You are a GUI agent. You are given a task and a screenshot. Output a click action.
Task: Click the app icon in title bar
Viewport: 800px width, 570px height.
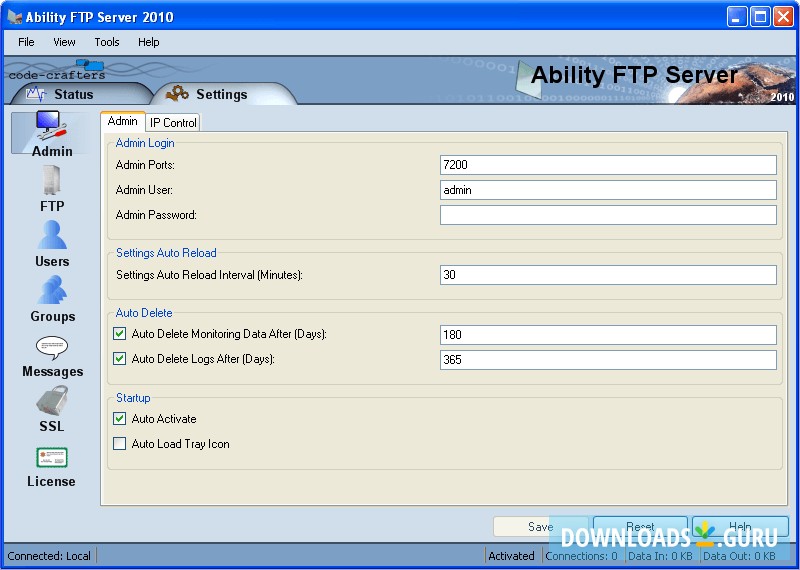[15, 17]
